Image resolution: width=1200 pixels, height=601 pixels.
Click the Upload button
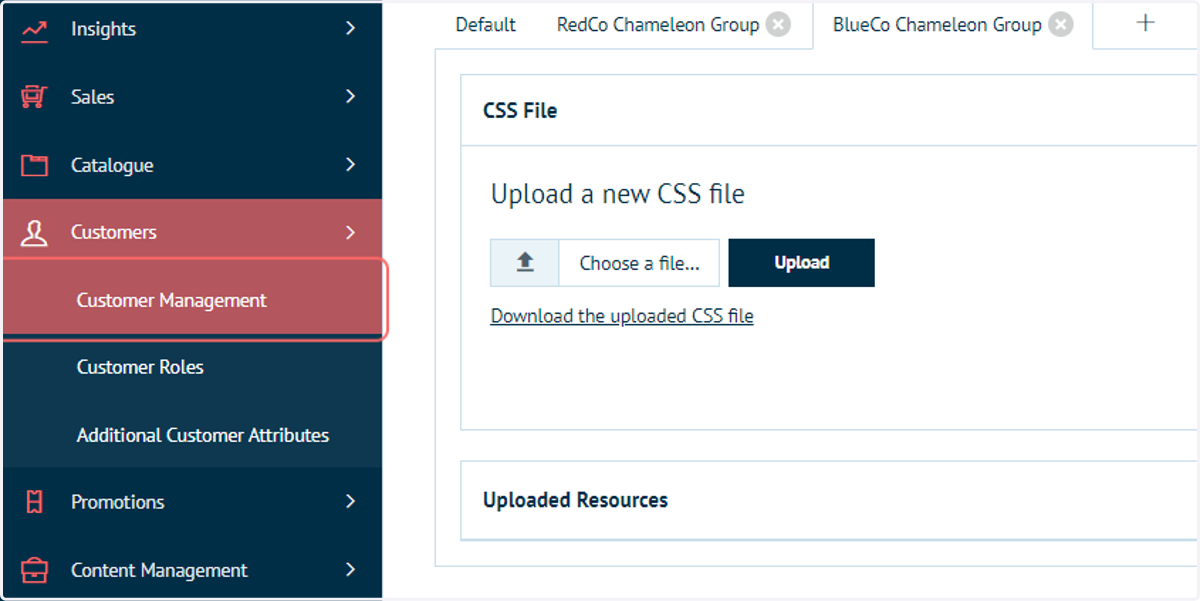tap(802, 263)
